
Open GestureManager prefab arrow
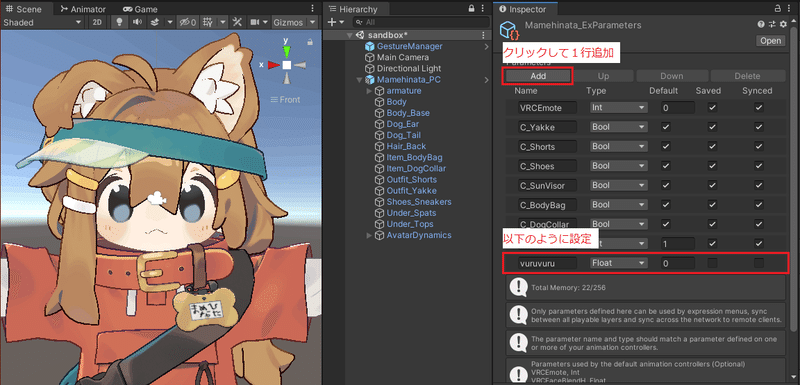tap(487, 46)
